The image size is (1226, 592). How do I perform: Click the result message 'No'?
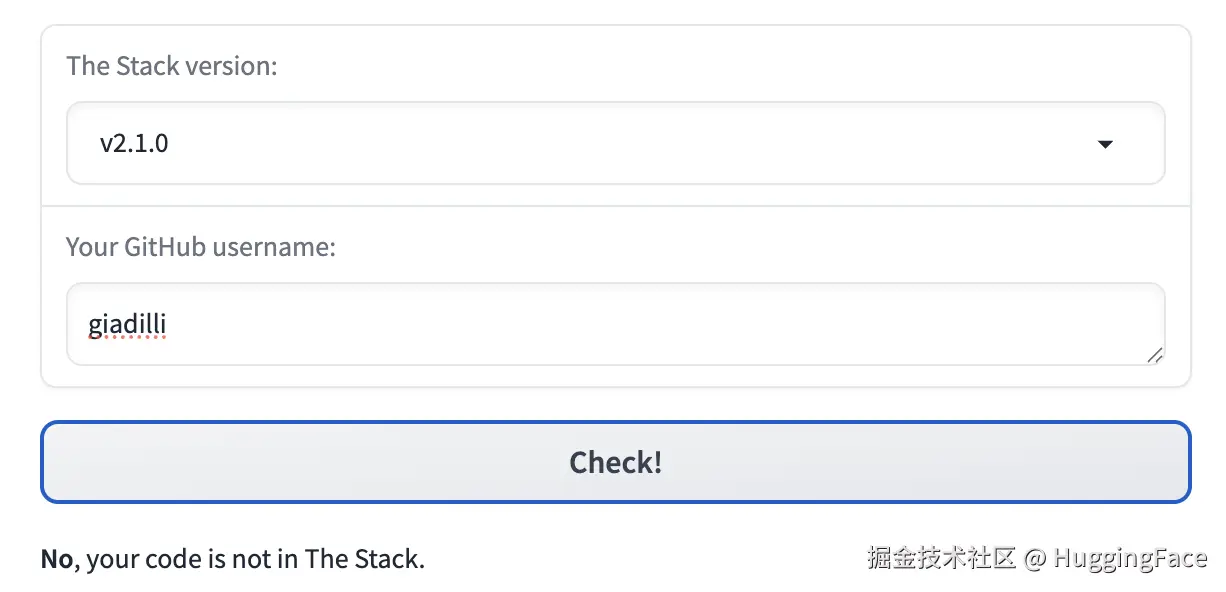click(x=55, y=559)
